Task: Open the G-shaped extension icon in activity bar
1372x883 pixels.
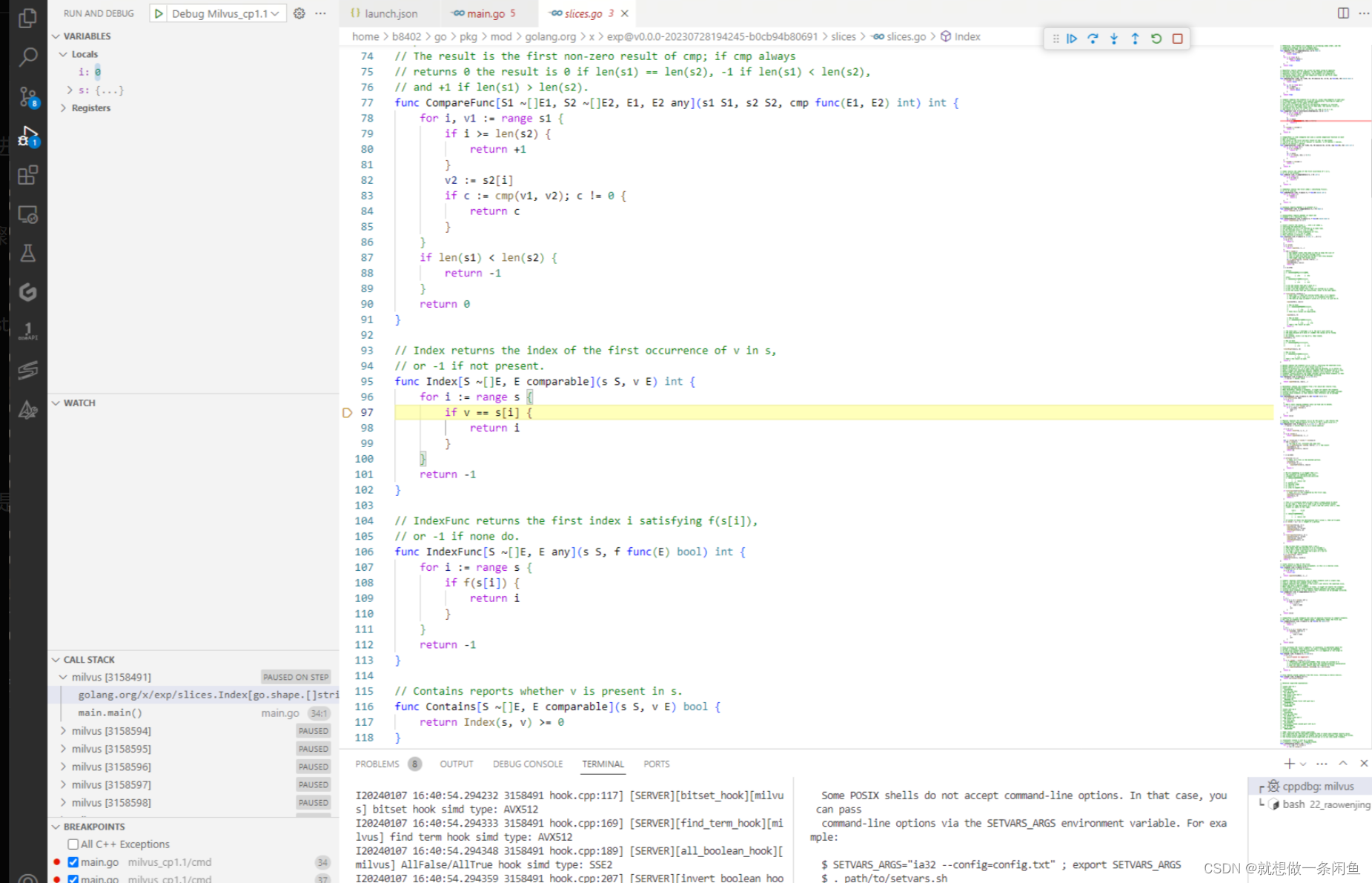Action: (27, 292)
